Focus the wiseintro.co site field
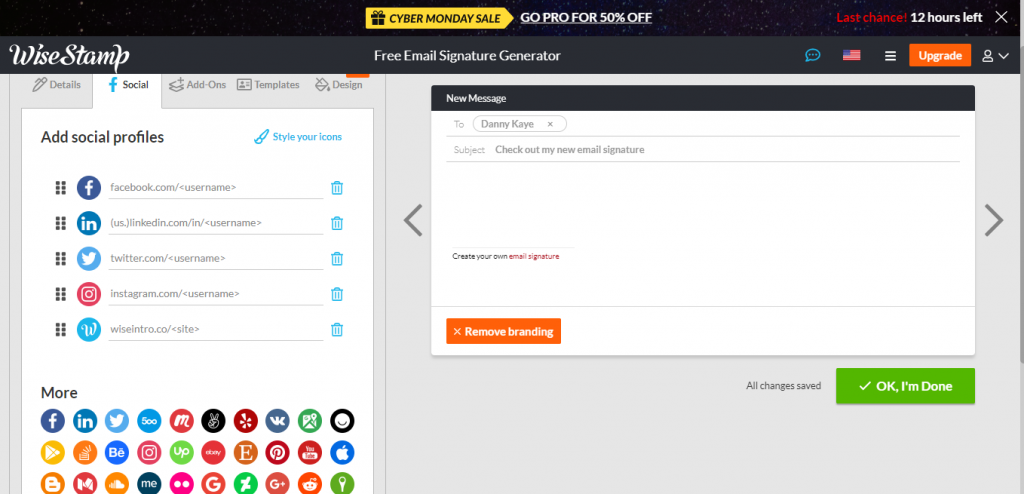The height and width of the screenshot is (494, 1024). [216, 329]
